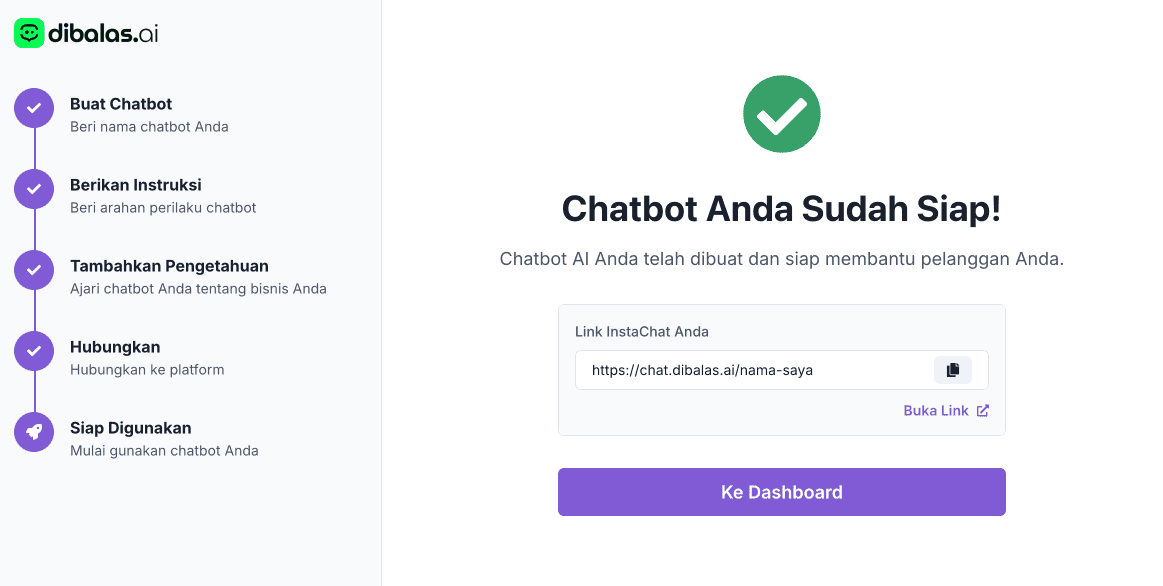Click the Hubungkan step label

[x=115, y=347]
